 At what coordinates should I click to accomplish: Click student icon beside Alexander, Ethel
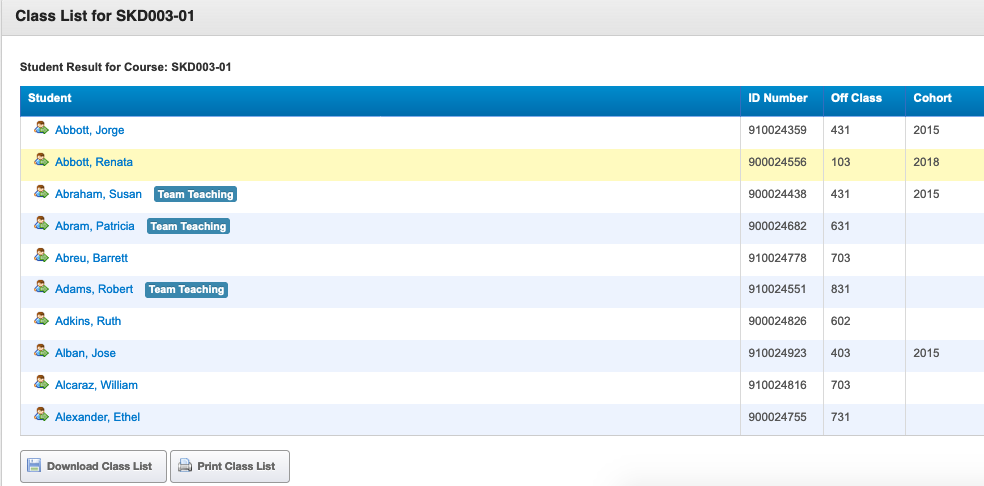click(x=41, y=414)
